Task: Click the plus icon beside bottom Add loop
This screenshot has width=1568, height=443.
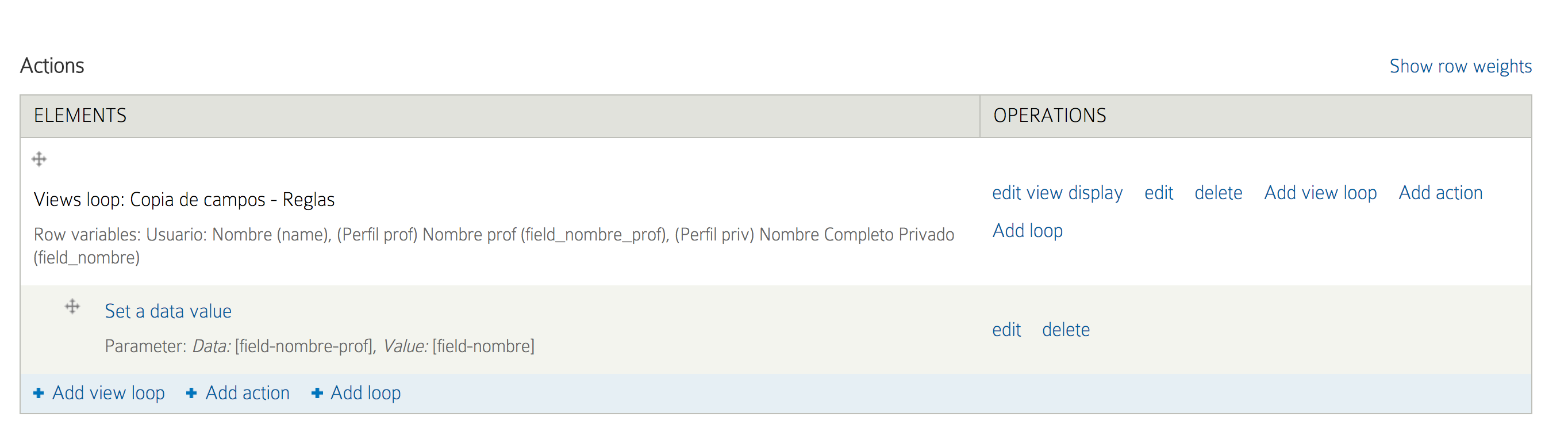Action: pos(317,393)
